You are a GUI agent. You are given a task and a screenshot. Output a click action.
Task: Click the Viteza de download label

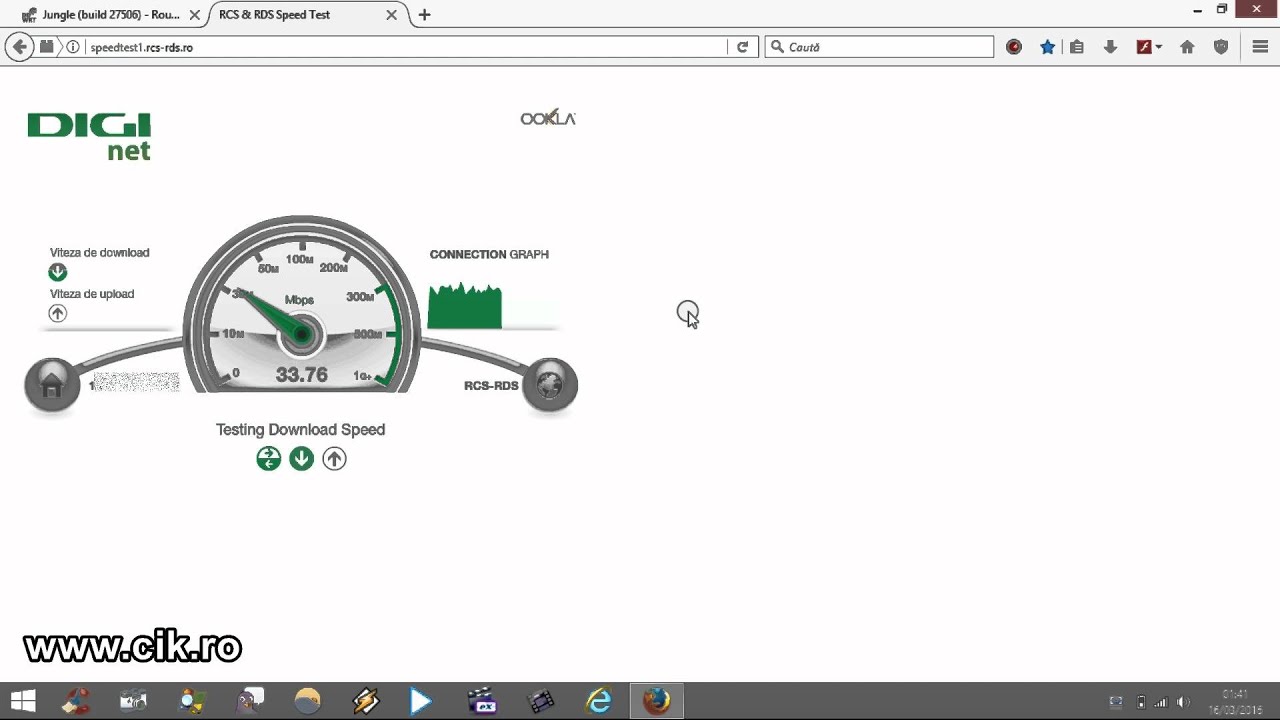coord(99,253)
